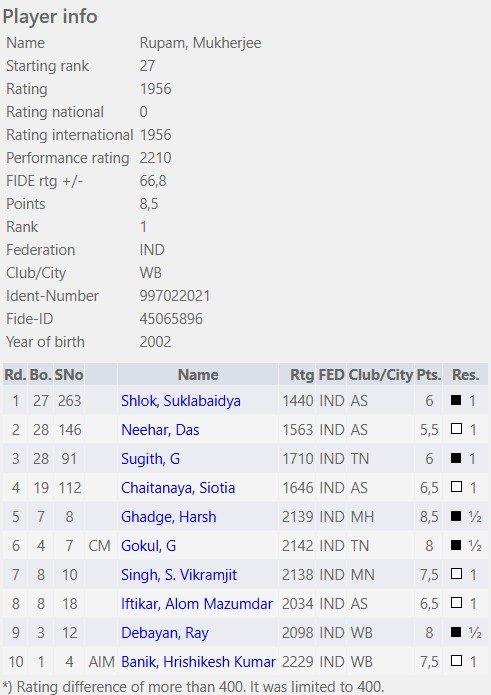Viewport: 491px width, 695px height.
Task: Open Iftikar, Alom Mazumdar player link
Action: click(197, 604)
